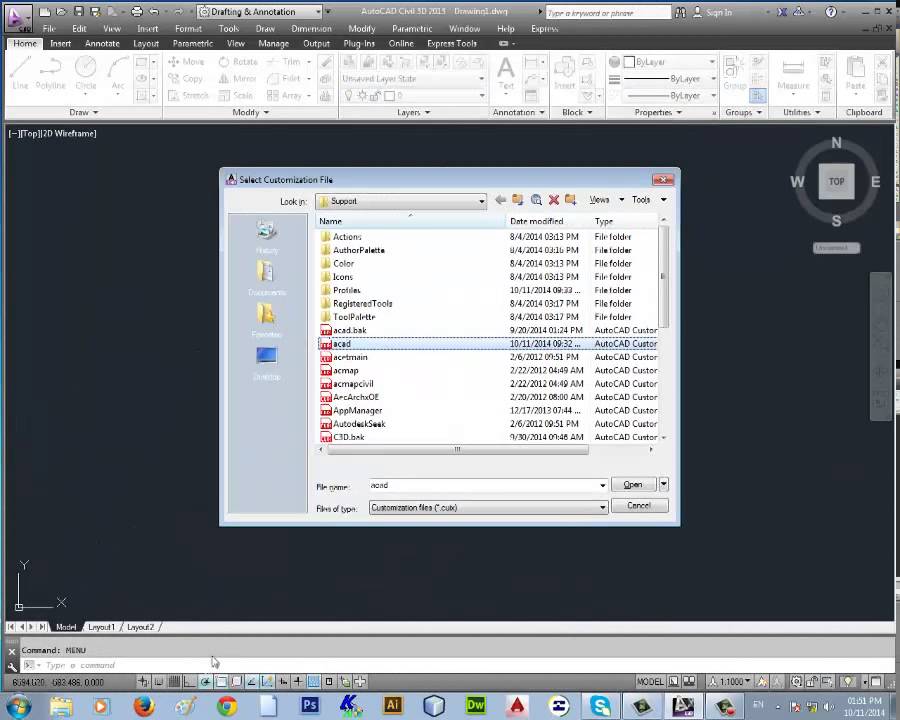The width and height of the screenshot is (900, 720).
Task: Click the Sign In link
Action: pyautogui.click(x=719, y=12)
